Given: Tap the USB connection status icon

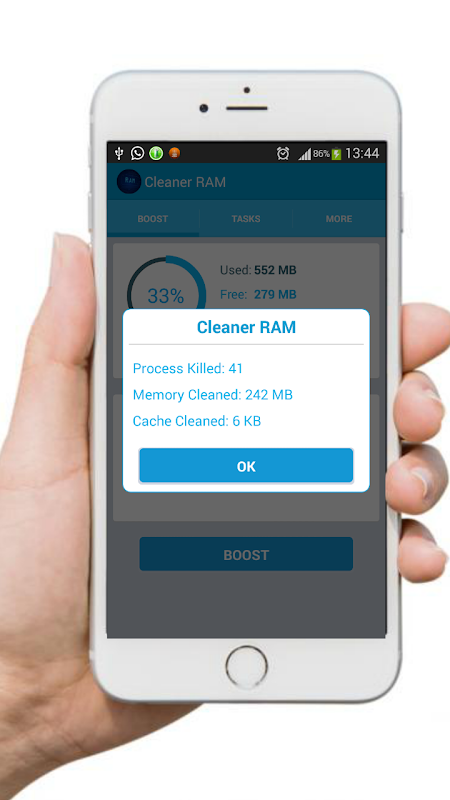Looking at the screenshot, I should click(119, 153).
